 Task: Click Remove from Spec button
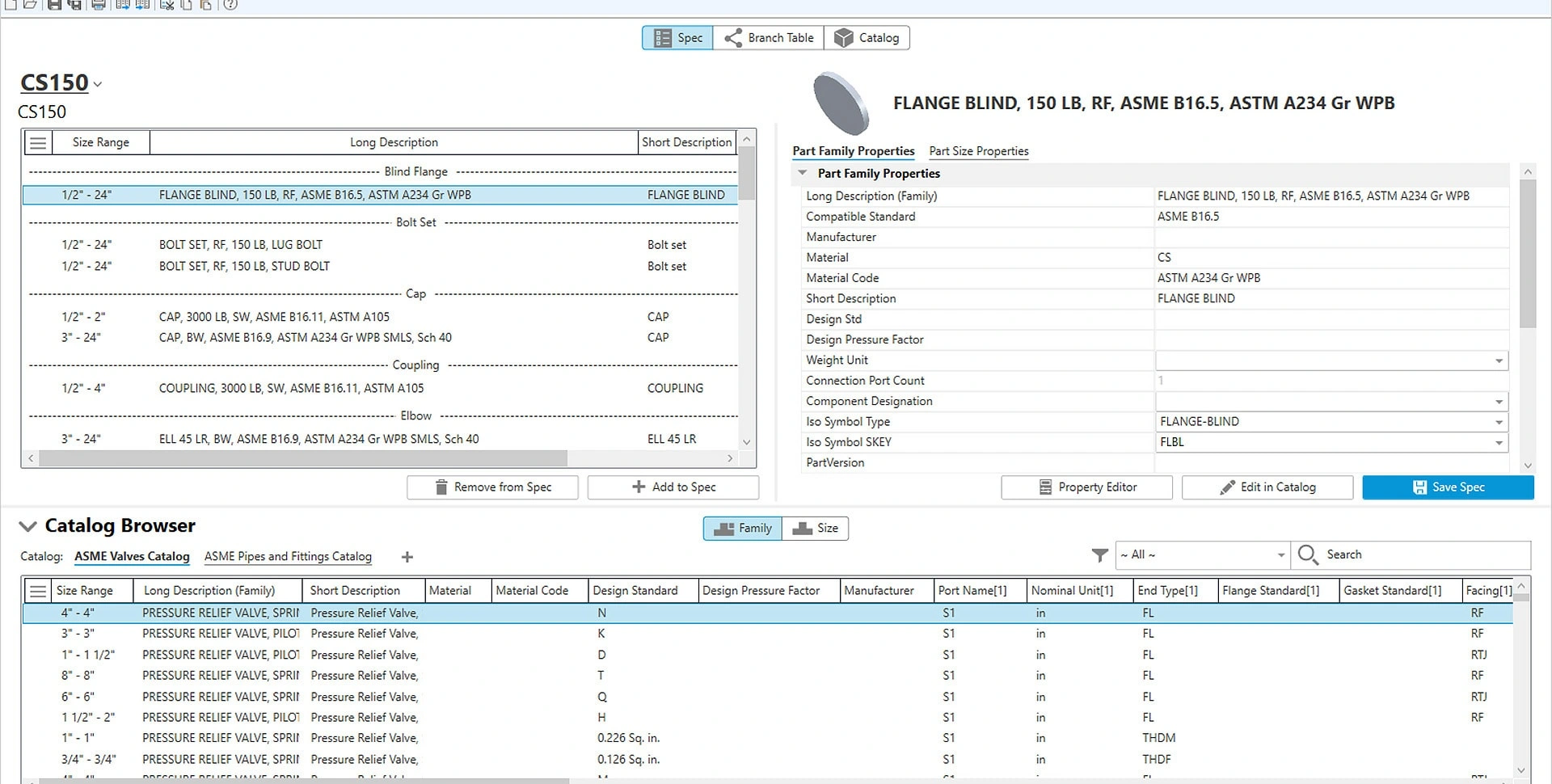pyautogui.click(x=492, y=487)
